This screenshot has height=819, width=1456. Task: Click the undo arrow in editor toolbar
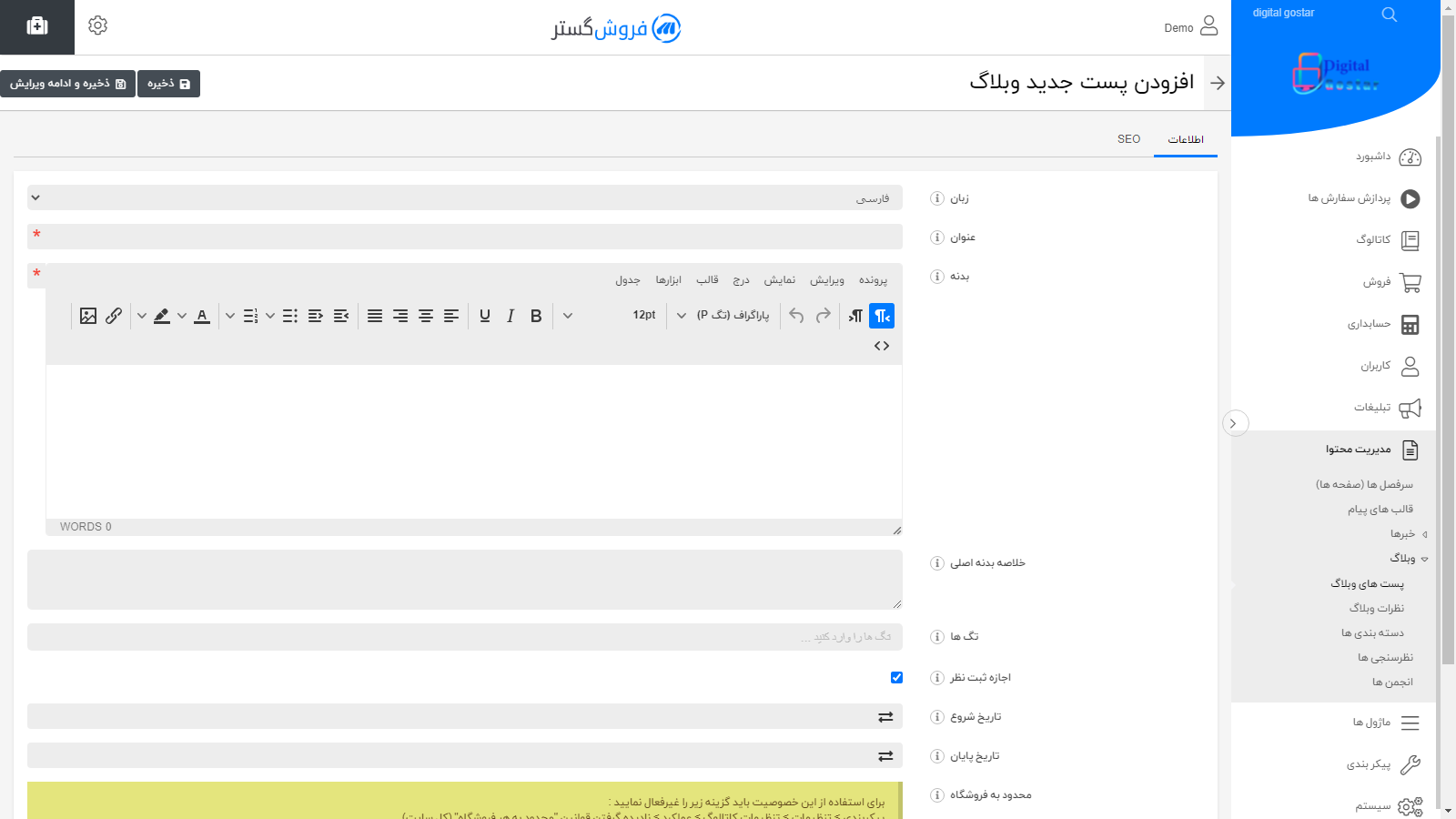(797, 316)
